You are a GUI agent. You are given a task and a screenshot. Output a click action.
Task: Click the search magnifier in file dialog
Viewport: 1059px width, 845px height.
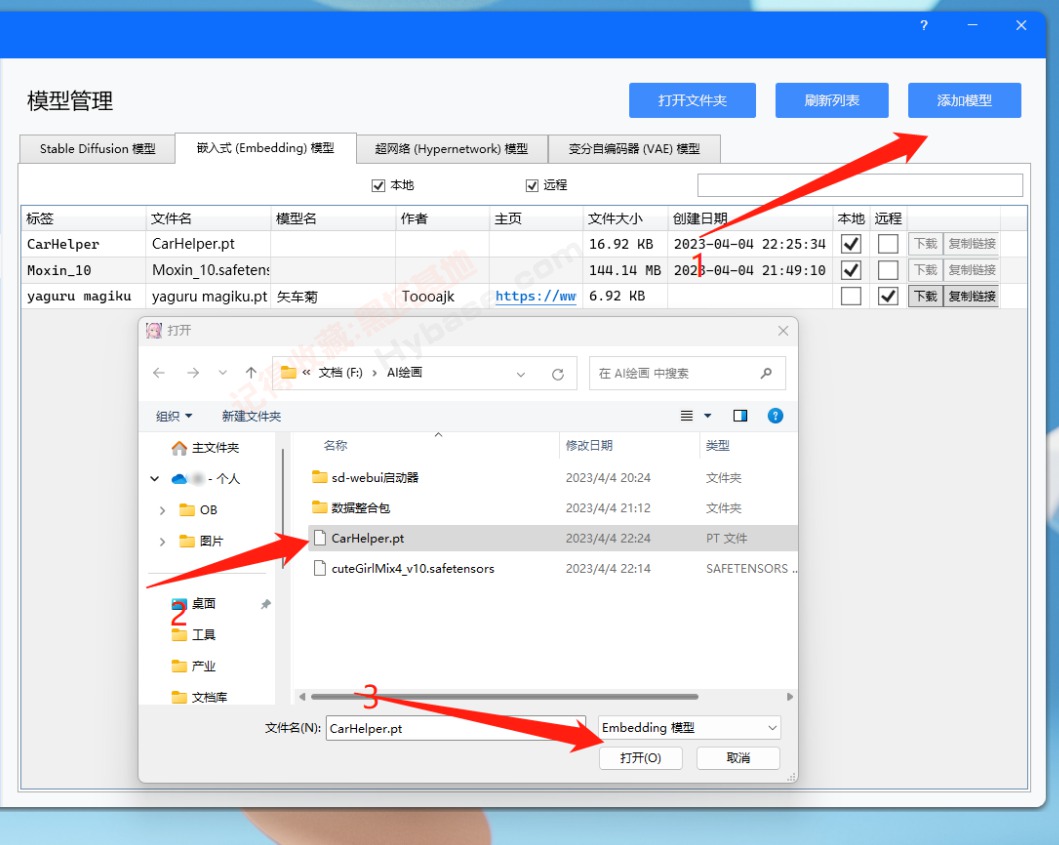pyautogui.click(x=766, y=373)
